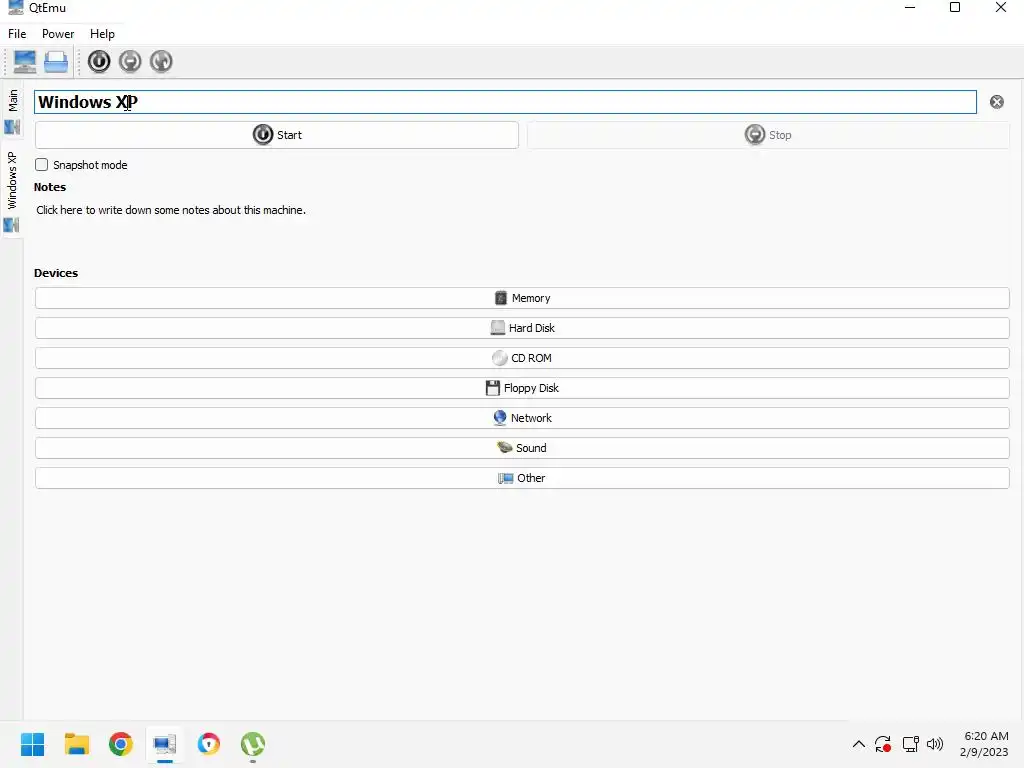The width and height of the screenshot is (1024, 768).
Task: Open the Power menu
Action: [58, 34]
